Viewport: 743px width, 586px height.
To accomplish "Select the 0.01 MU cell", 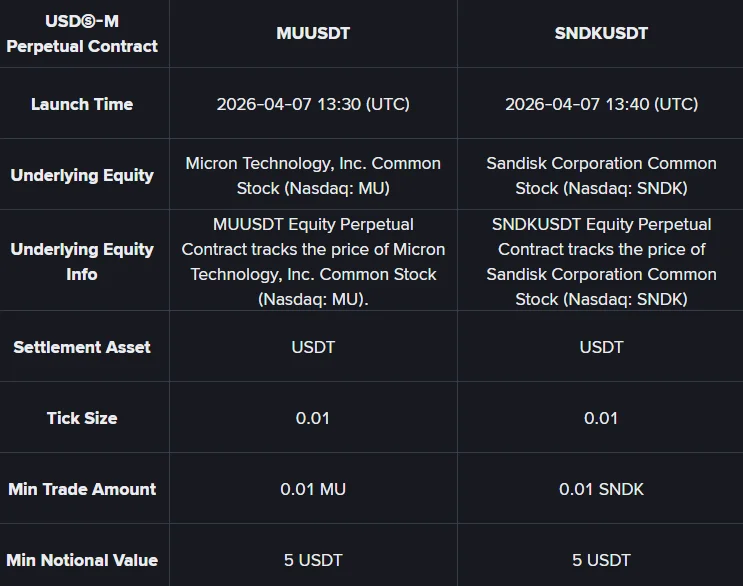I will click(x=313, y=489).
